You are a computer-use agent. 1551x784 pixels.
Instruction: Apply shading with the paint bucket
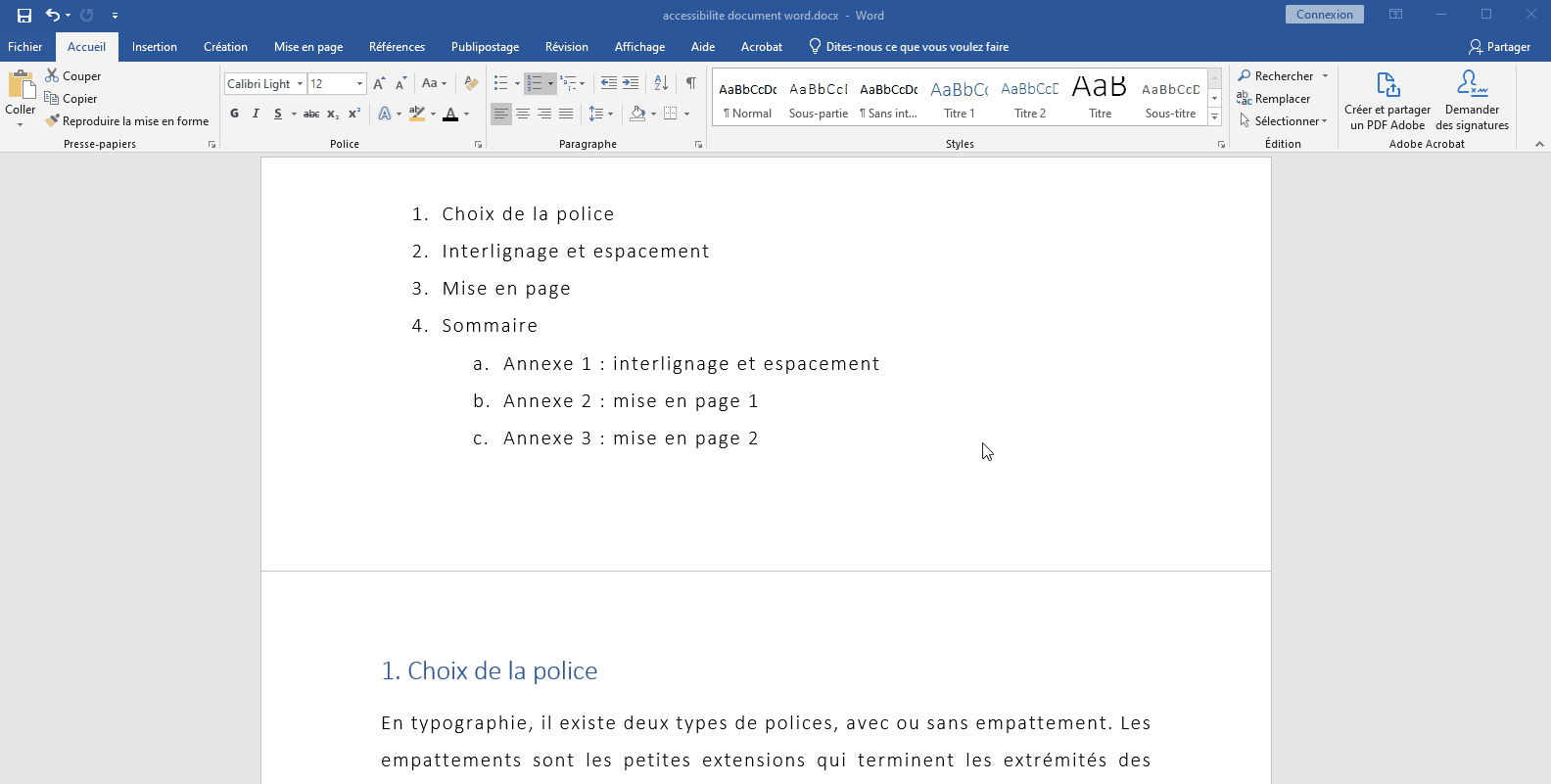637,114
